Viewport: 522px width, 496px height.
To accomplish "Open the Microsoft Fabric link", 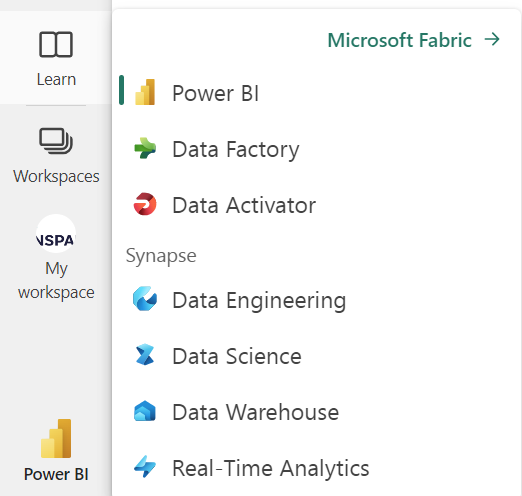I will coord(399,40).
